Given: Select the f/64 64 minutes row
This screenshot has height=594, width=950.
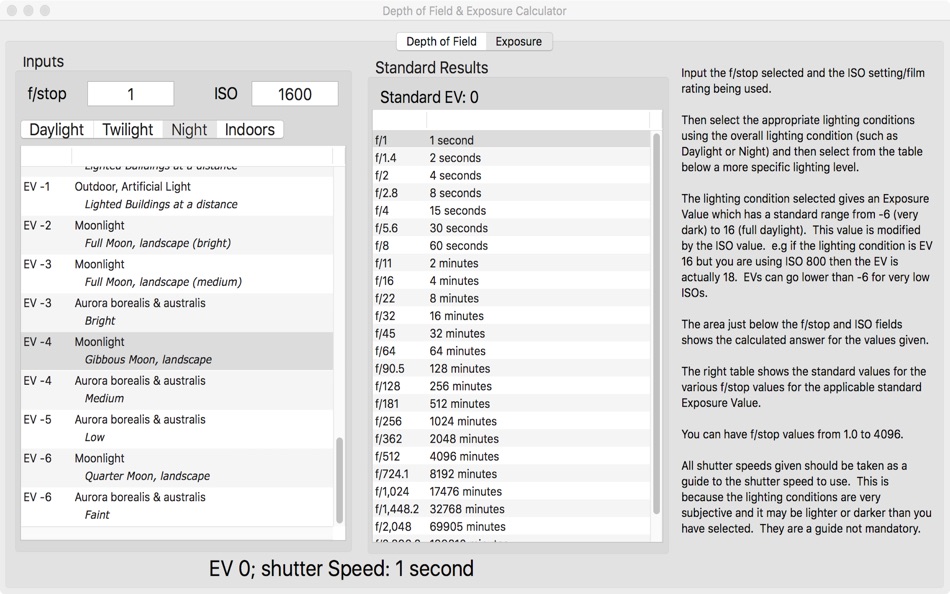Looking at the screenshot, I should tap(511, 351).
